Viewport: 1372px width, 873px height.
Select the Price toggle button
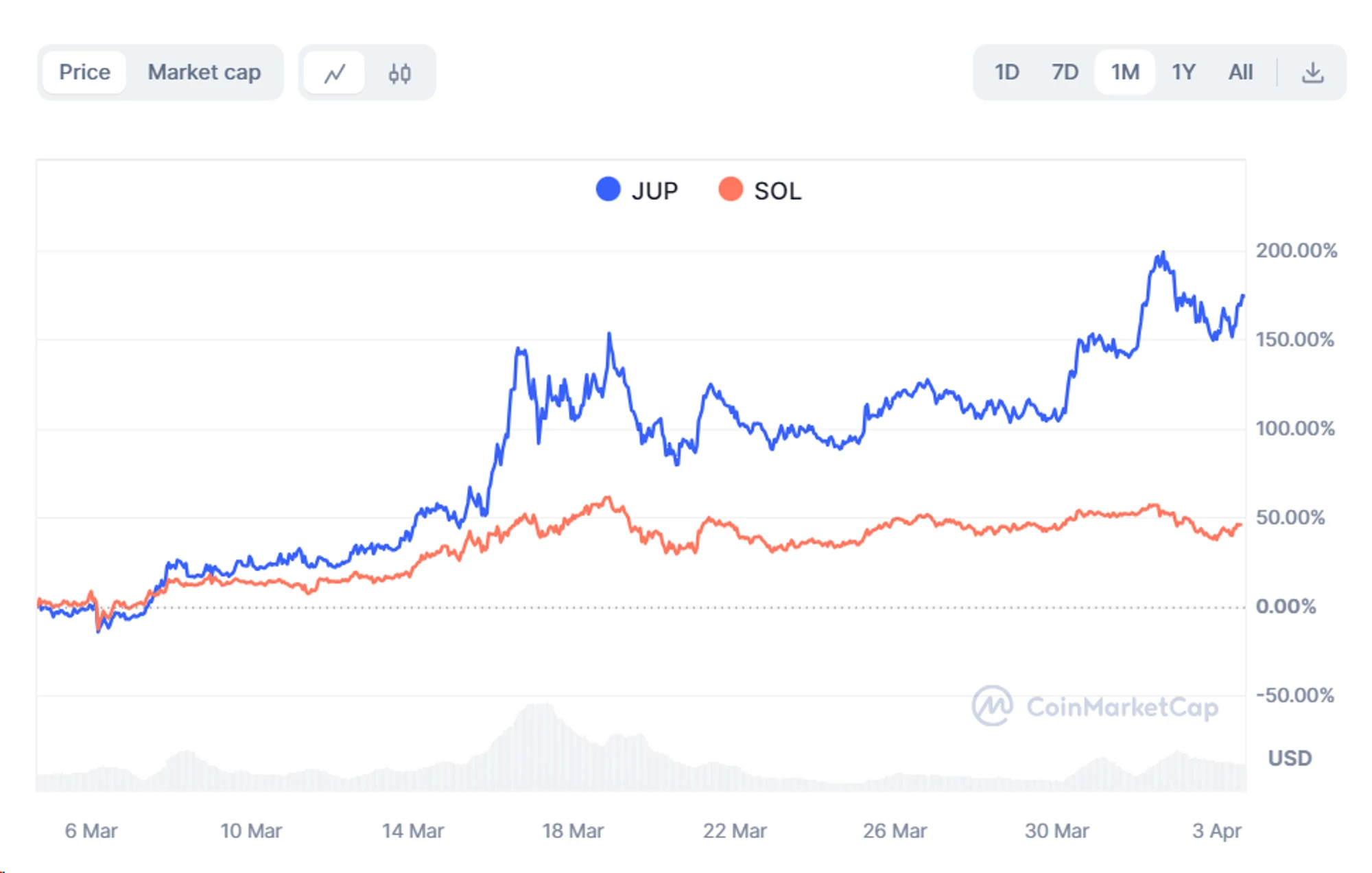(82, 71)
